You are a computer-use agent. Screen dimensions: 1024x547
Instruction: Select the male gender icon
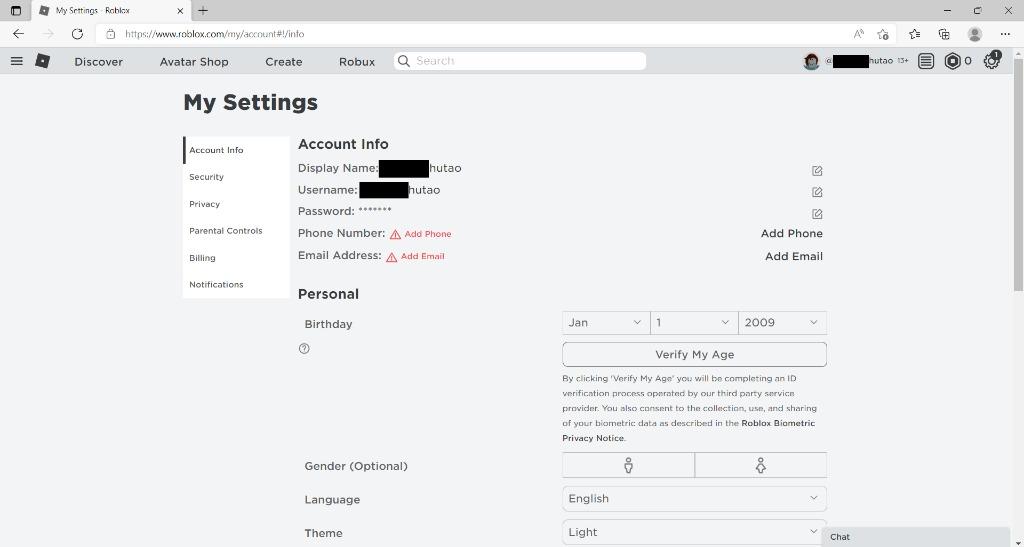point(628,465)
